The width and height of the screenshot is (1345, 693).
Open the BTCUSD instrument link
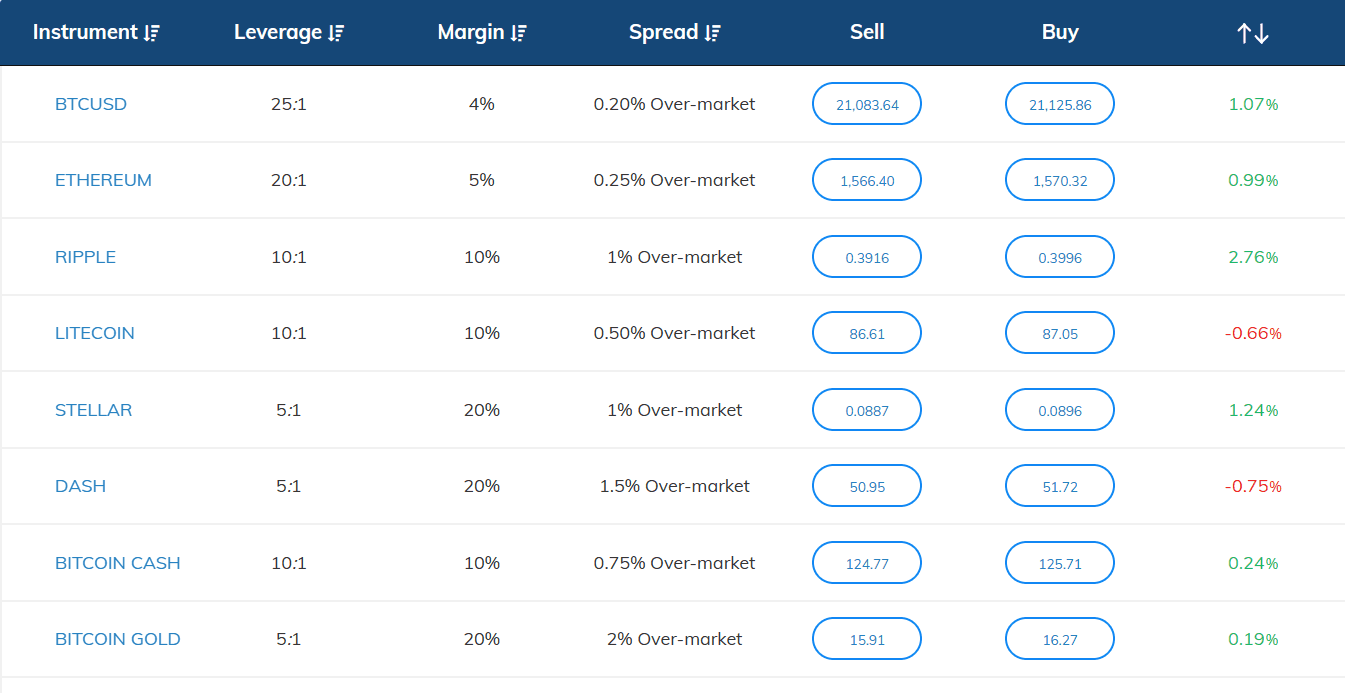click(91, 104)
